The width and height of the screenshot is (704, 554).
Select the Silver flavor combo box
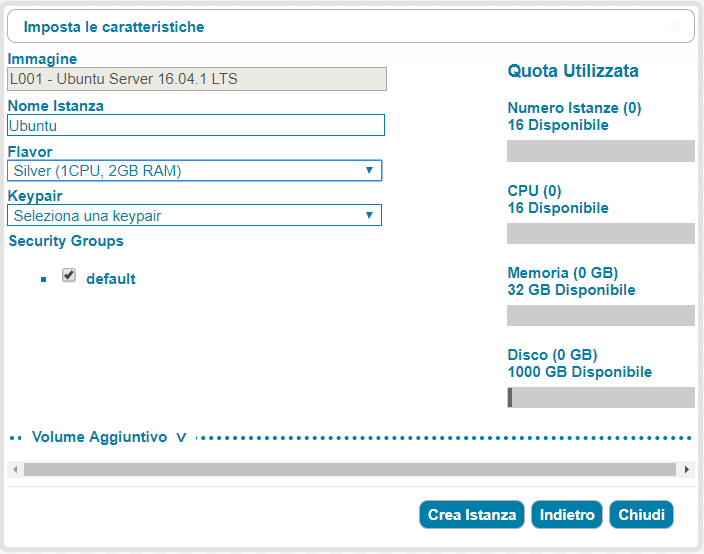[194, 171]
